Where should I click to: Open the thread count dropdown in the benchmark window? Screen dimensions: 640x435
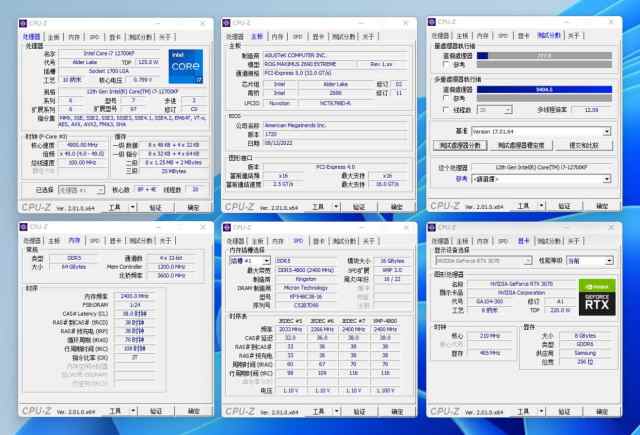(x=494, y=110)
